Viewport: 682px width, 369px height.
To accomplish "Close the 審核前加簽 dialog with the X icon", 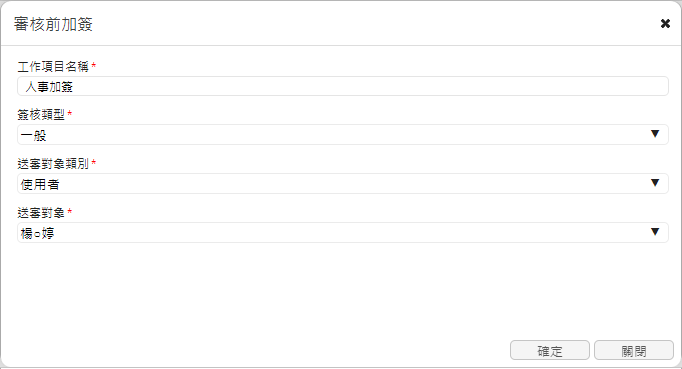I will tap(665, 23).
